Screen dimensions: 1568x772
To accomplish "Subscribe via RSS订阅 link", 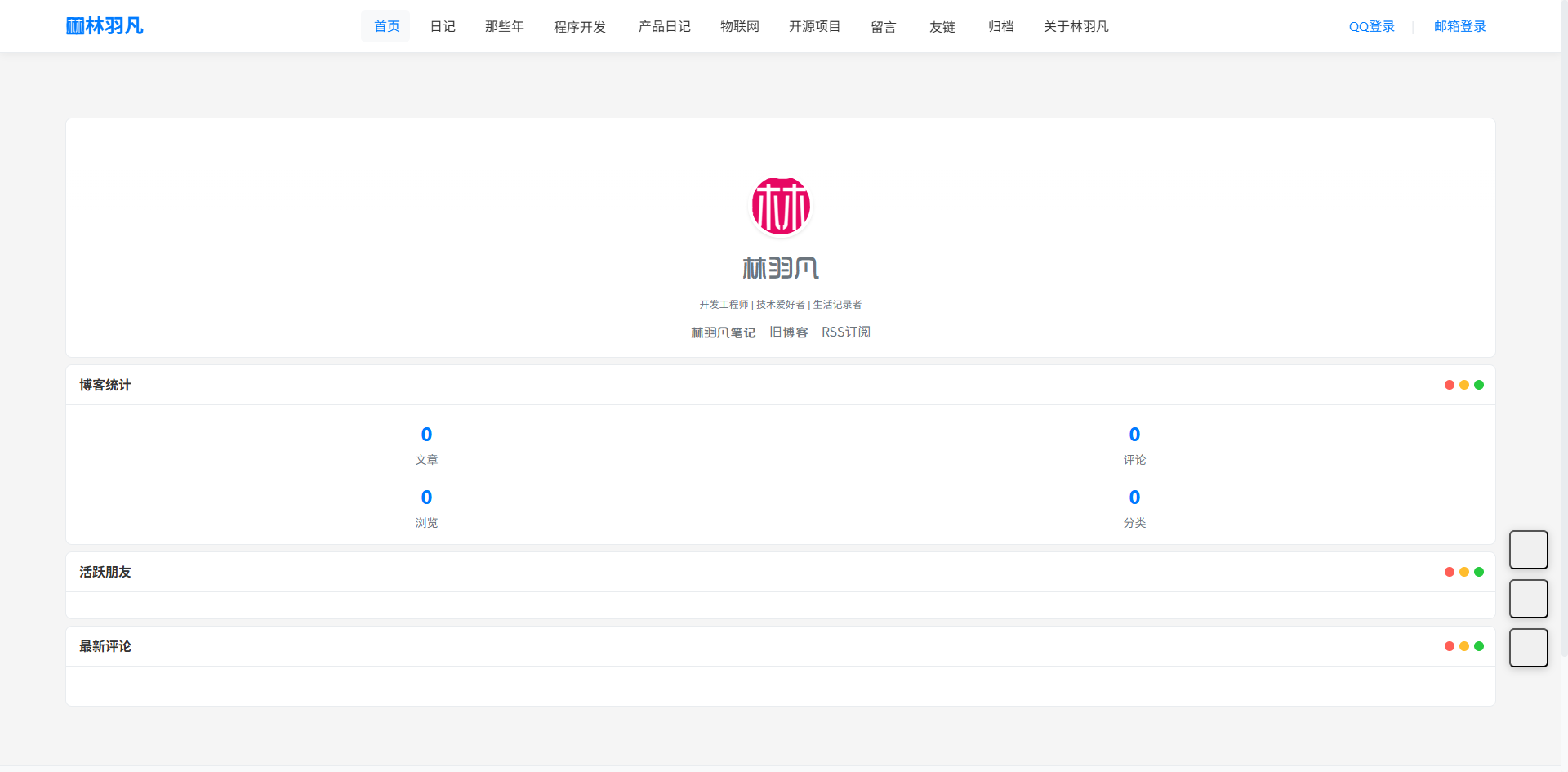I will point(845,332).
